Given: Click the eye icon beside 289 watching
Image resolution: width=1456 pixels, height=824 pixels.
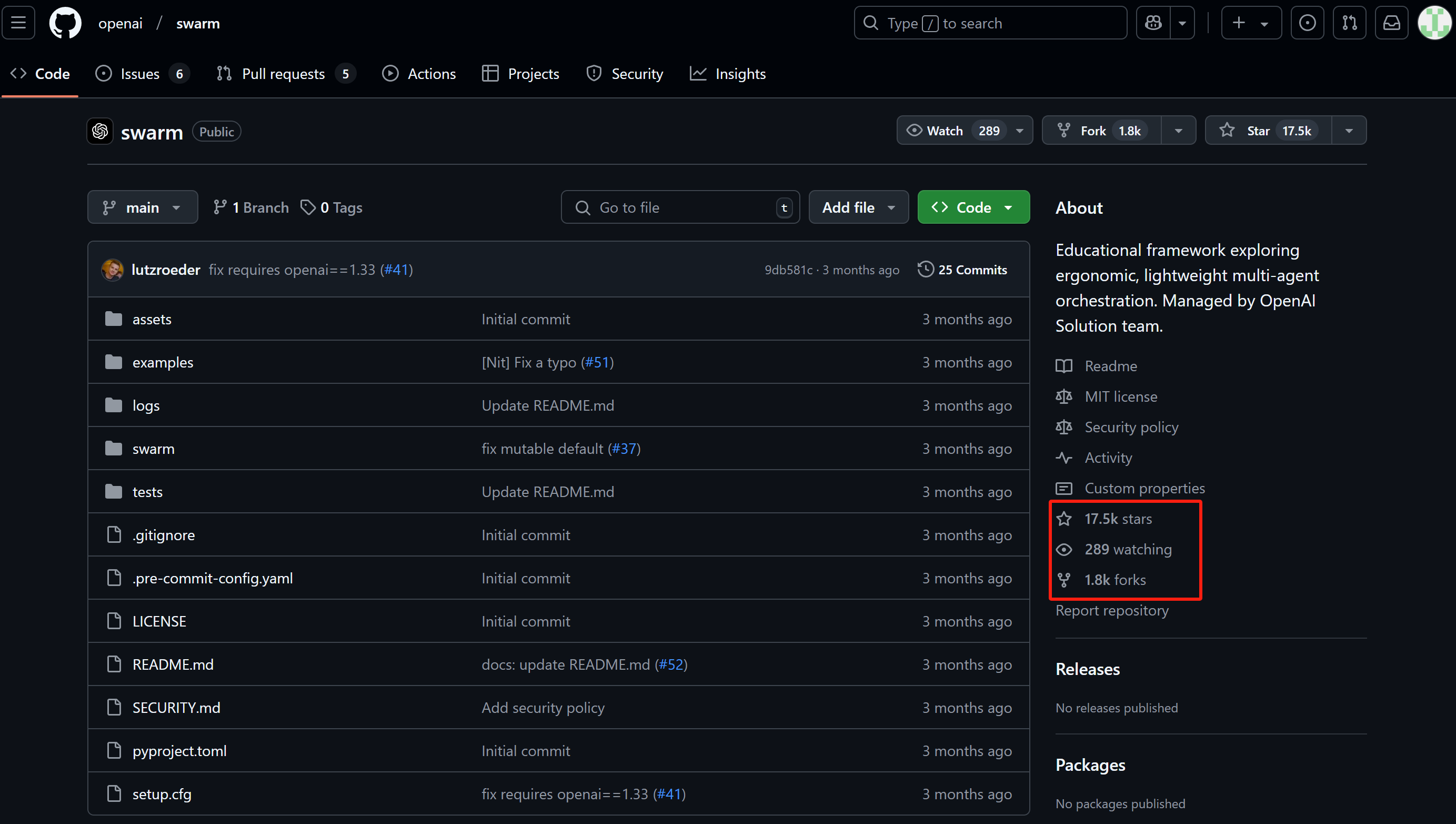Looking at the screenshot, I should point(1063,550).
